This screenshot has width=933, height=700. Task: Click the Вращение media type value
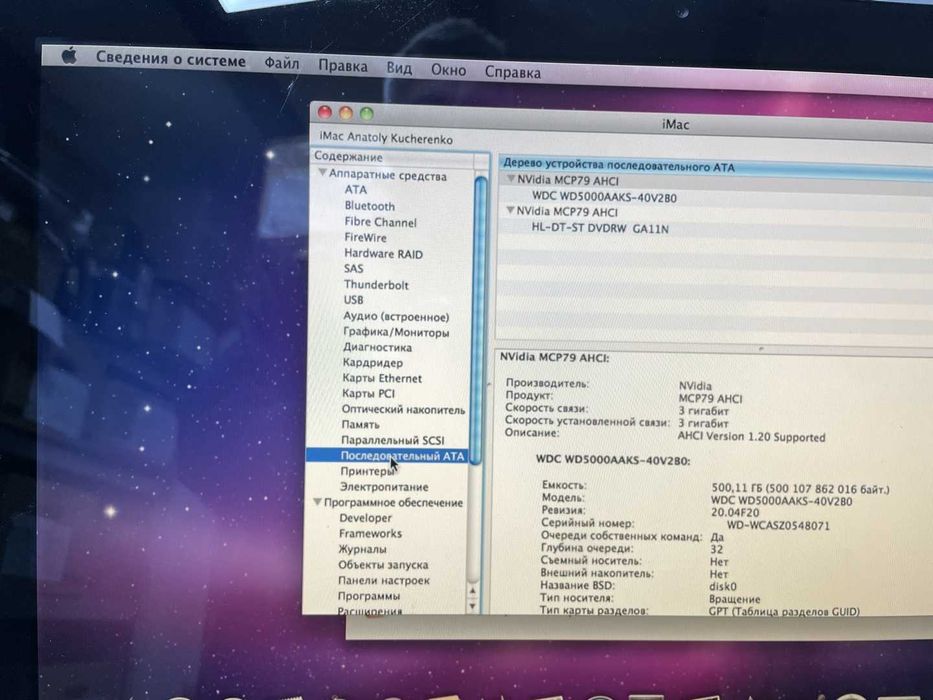[735, 599]
